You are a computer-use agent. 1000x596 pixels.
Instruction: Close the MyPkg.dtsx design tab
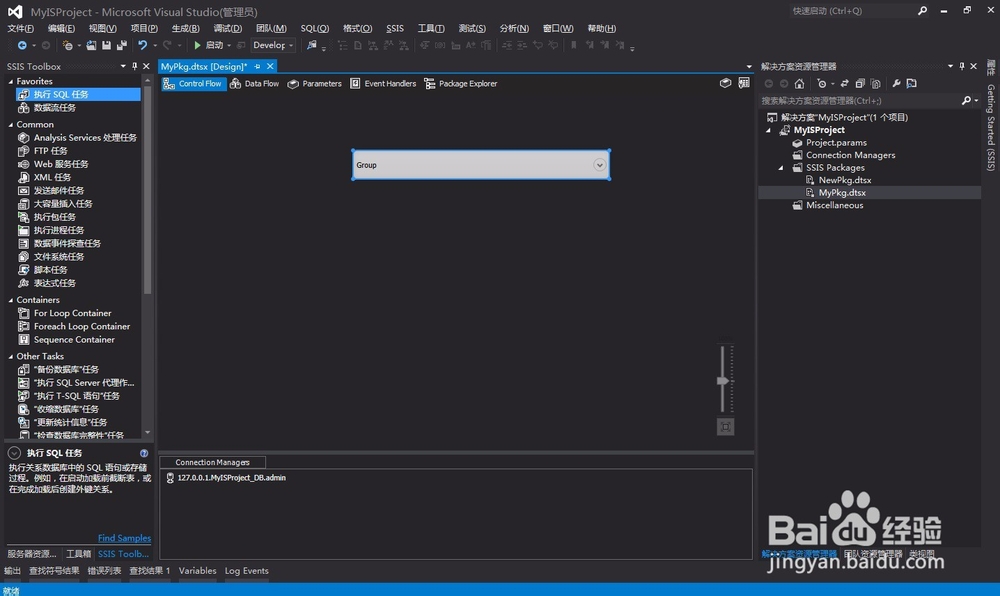(x=270, y=66)
